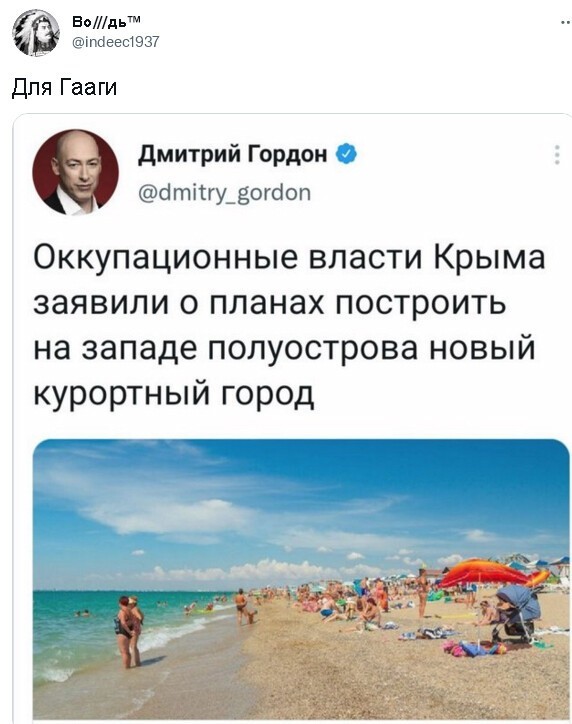Open the outer tweet's more options dots
This screenshot has height=724, width=572.
tap(566, 22)
